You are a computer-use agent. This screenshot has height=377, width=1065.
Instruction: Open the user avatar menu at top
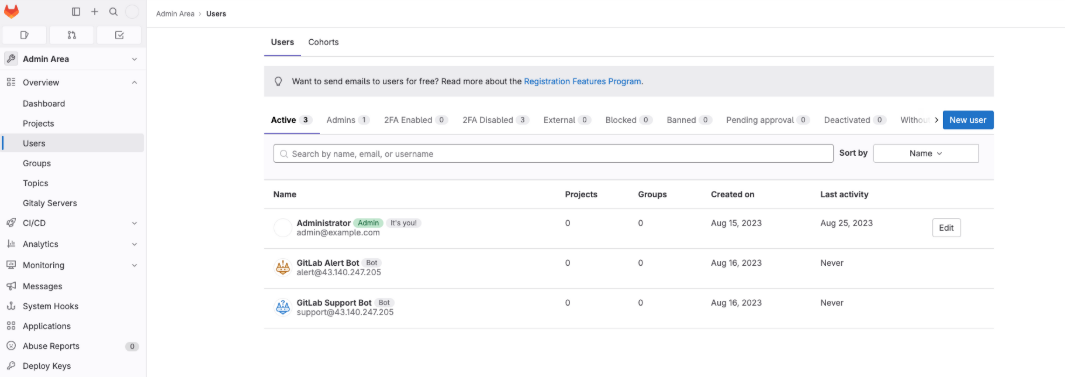tap(132, 12)
